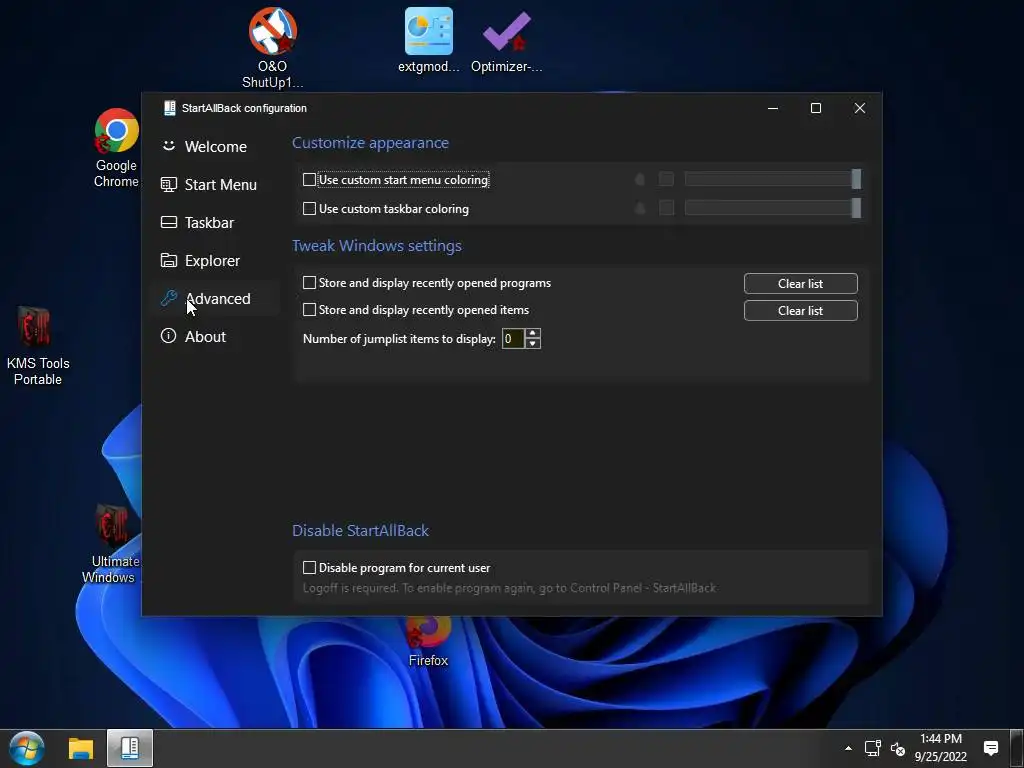The width and height of the screenshot is (1024, 768).
Task: Click StartAllBack taskbar button
Action: 130,748
